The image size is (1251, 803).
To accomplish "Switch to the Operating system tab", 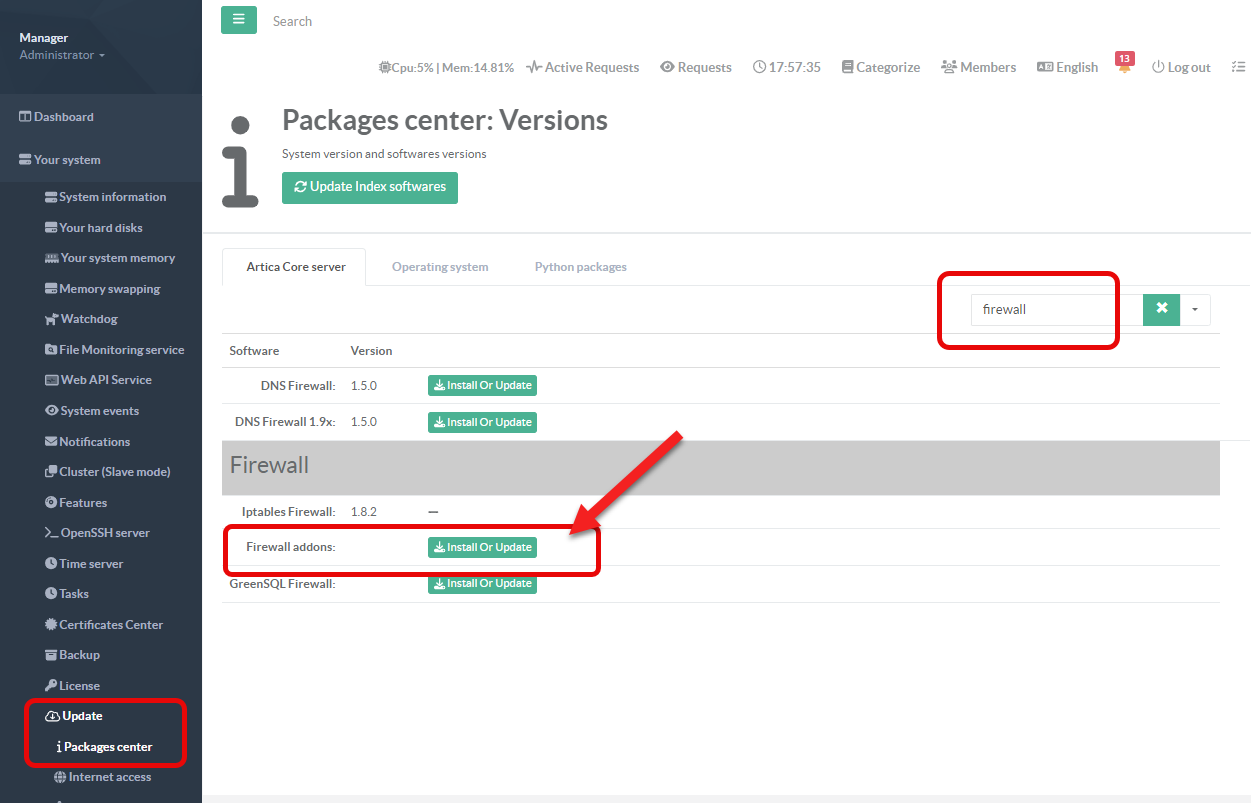I will [440, 267].
